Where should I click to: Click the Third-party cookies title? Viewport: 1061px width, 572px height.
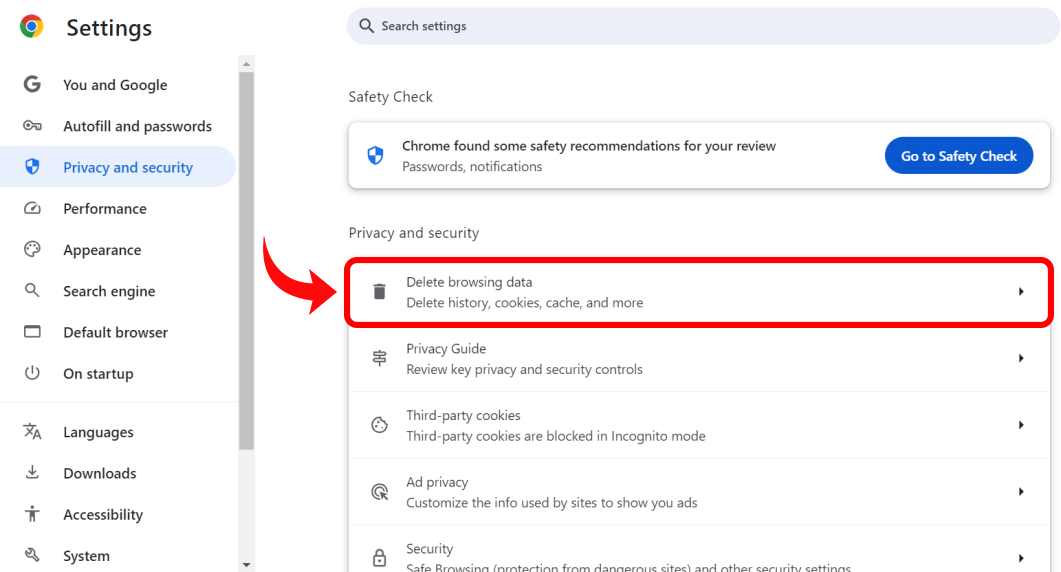[x=464, y=415]
